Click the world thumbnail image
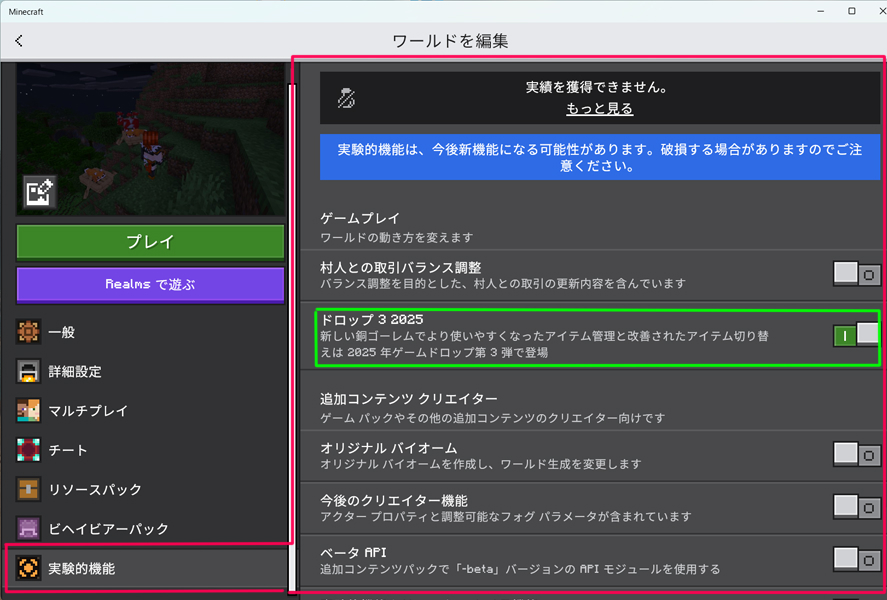 click(150, 139)
